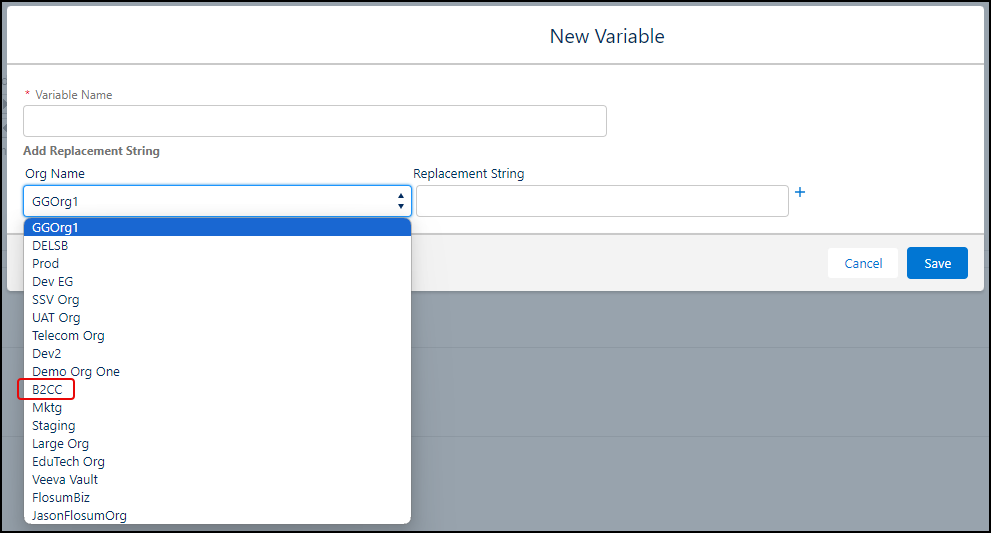
Task: Pick Prod from the org dropdown list
Action: (217, 264)
